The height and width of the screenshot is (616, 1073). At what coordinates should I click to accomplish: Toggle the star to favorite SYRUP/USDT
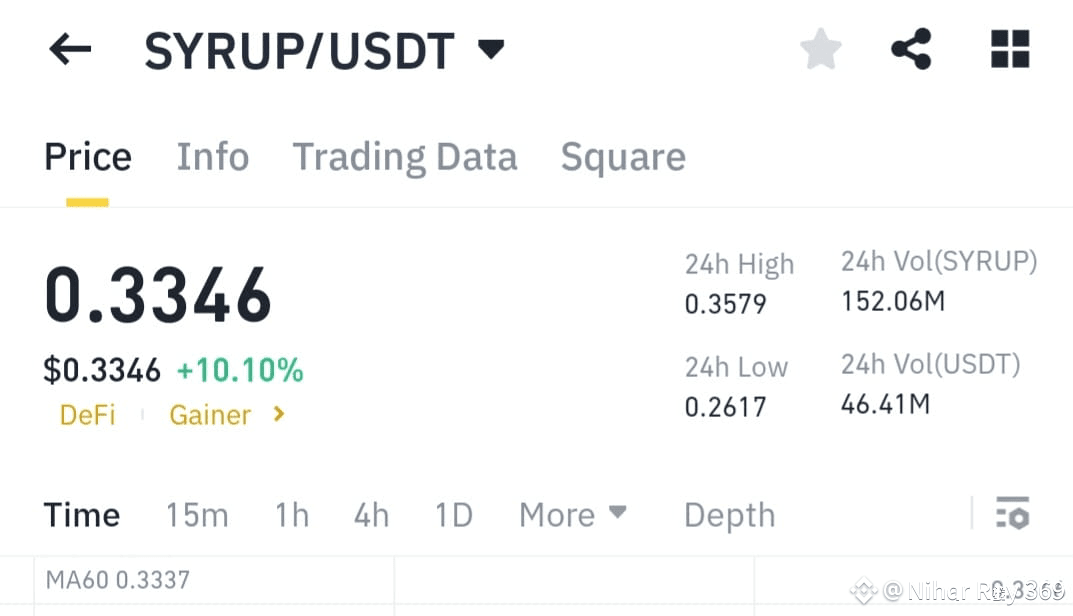click(820, 47)
